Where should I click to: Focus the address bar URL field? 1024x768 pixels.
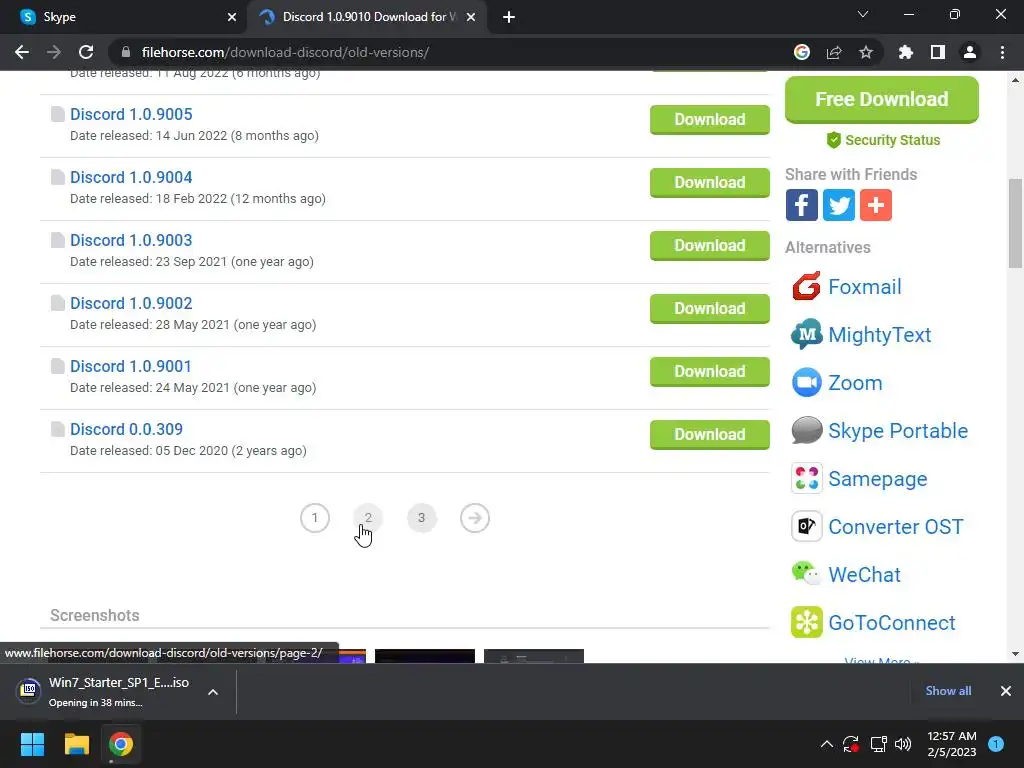[x=451, y=52]
